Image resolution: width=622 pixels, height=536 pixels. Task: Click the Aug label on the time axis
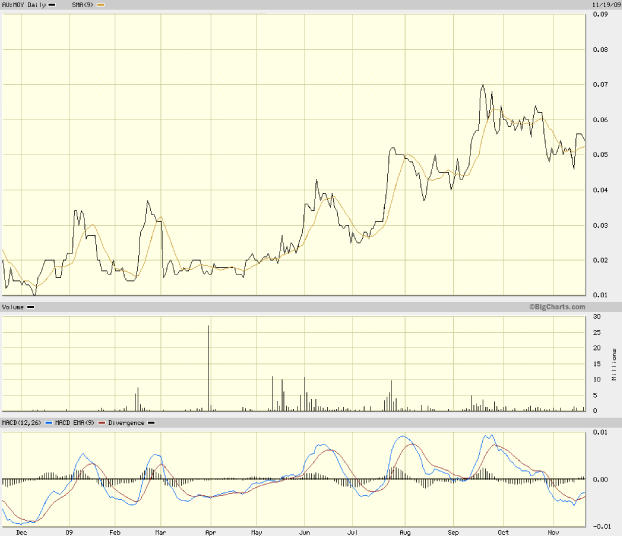tap(404, 531)
